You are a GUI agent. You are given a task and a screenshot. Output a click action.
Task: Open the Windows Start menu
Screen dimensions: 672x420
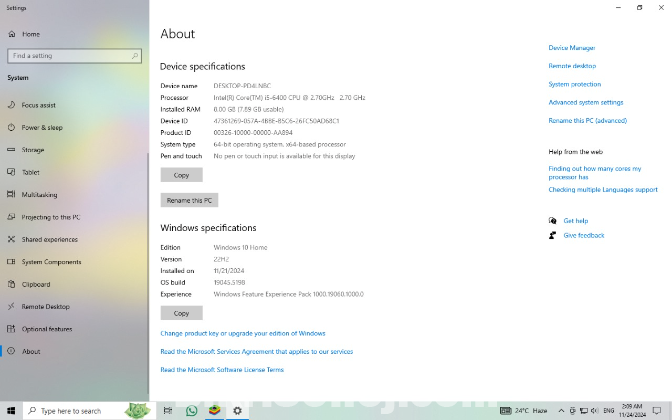(x=11, y=411)
